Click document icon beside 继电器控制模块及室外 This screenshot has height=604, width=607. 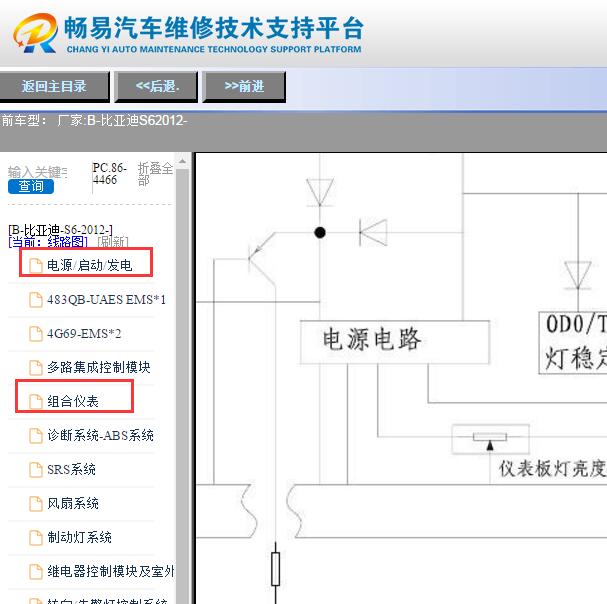[x=36, y=571]
